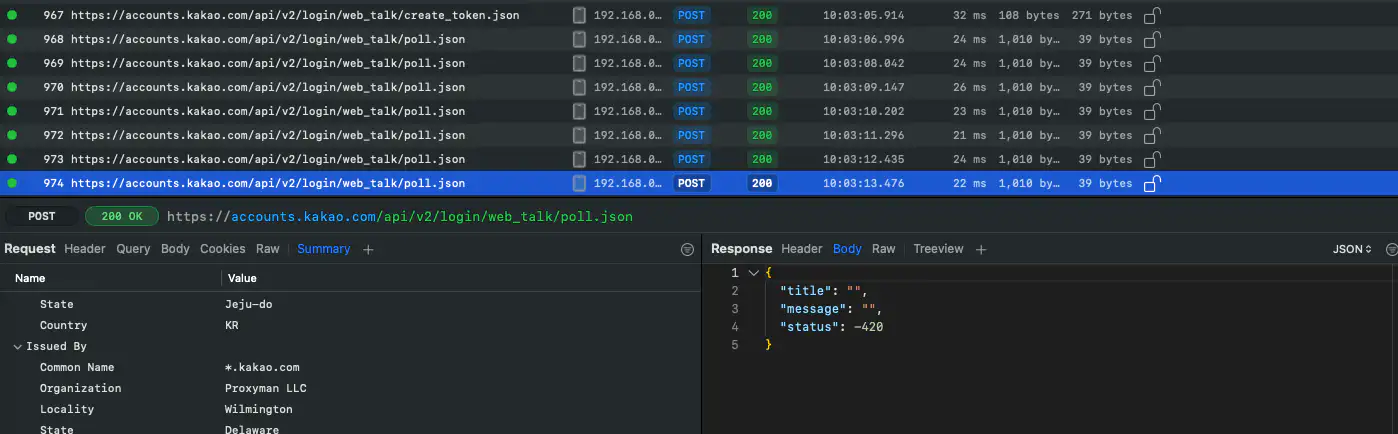Viewport: 1398px width, 434px height.
Task: Click the lock icon on request 968
Action: tap(1152, 39)
